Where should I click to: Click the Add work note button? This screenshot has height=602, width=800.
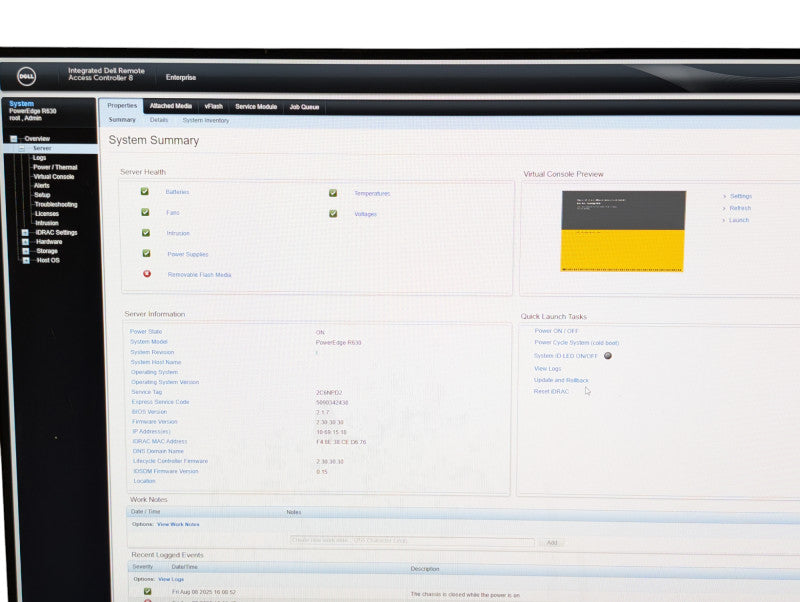552,542
